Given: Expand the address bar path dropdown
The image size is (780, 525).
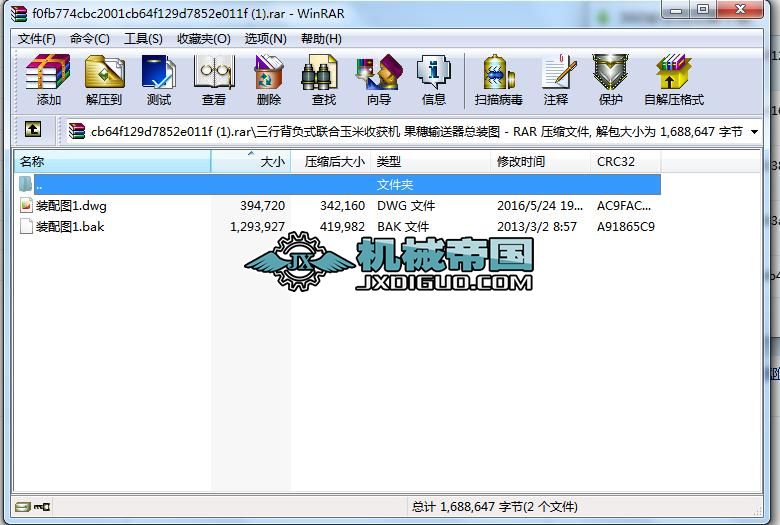Looking at the screenshot, I should click(755, 132).
